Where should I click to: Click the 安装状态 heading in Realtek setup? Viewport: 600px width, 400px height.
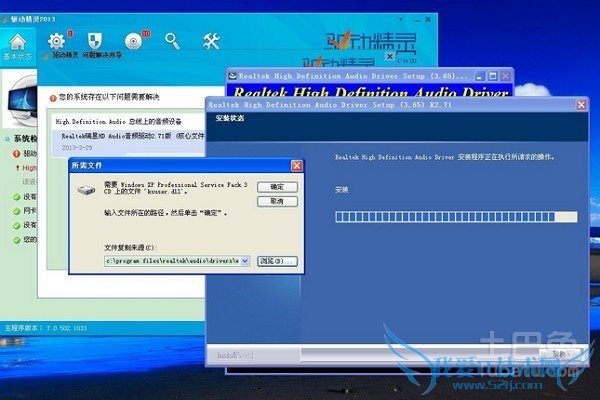point(230,118)
